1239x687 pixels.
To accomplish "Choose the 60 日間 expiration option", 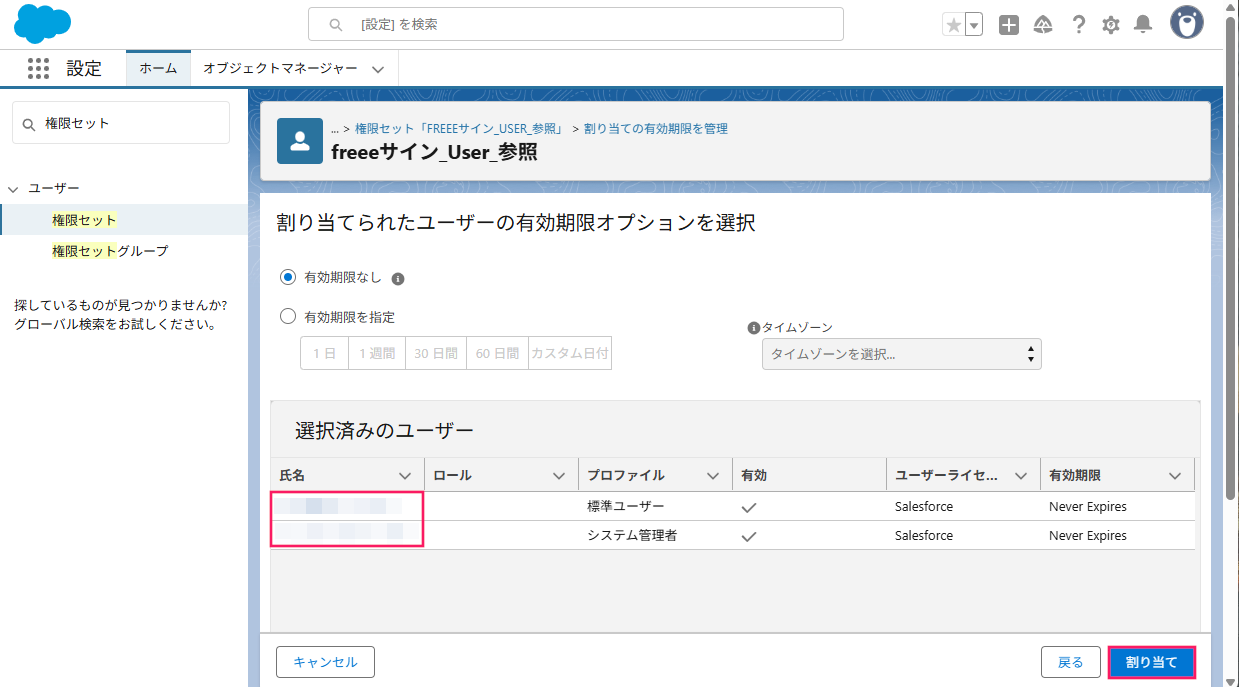I will (497, 353).
